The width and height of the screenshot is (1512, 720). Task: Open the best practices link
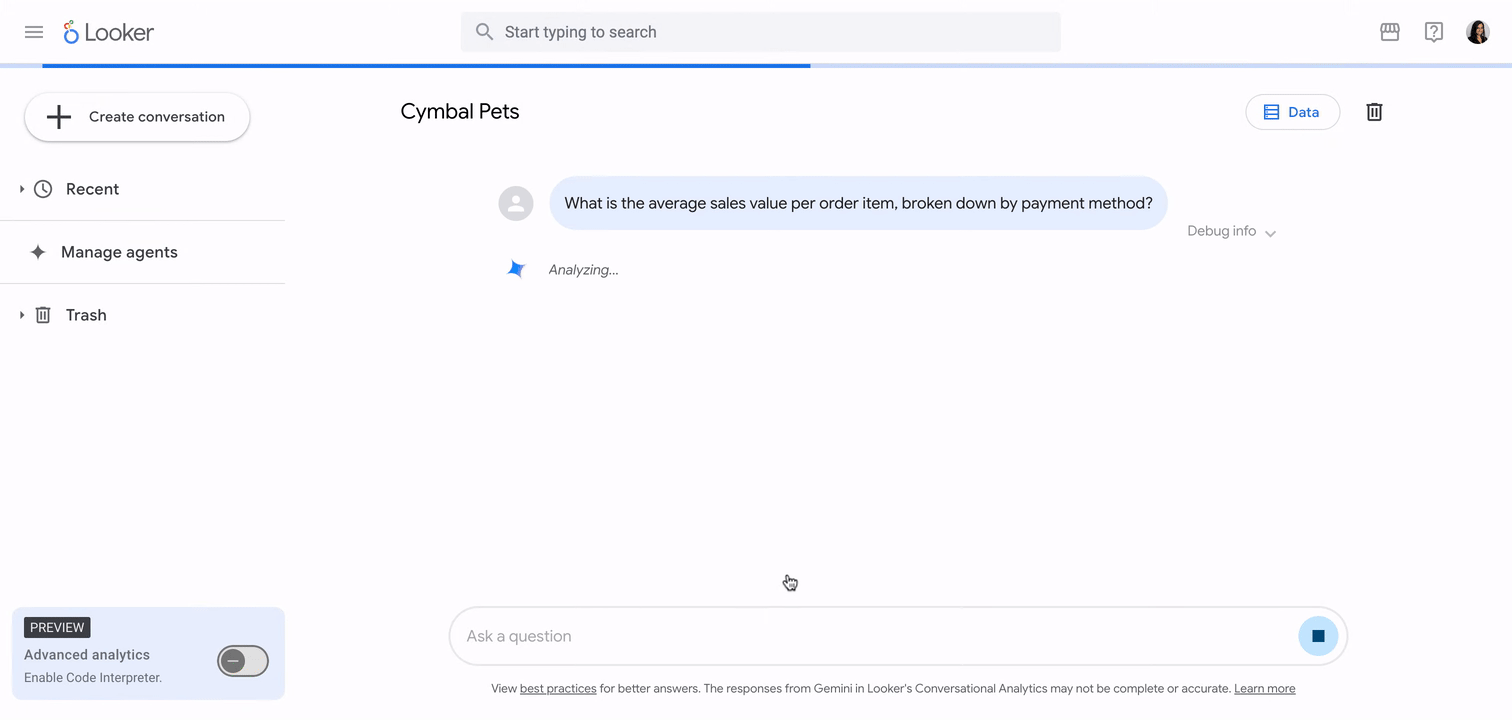pyautogui.click(x=558, y=688)
